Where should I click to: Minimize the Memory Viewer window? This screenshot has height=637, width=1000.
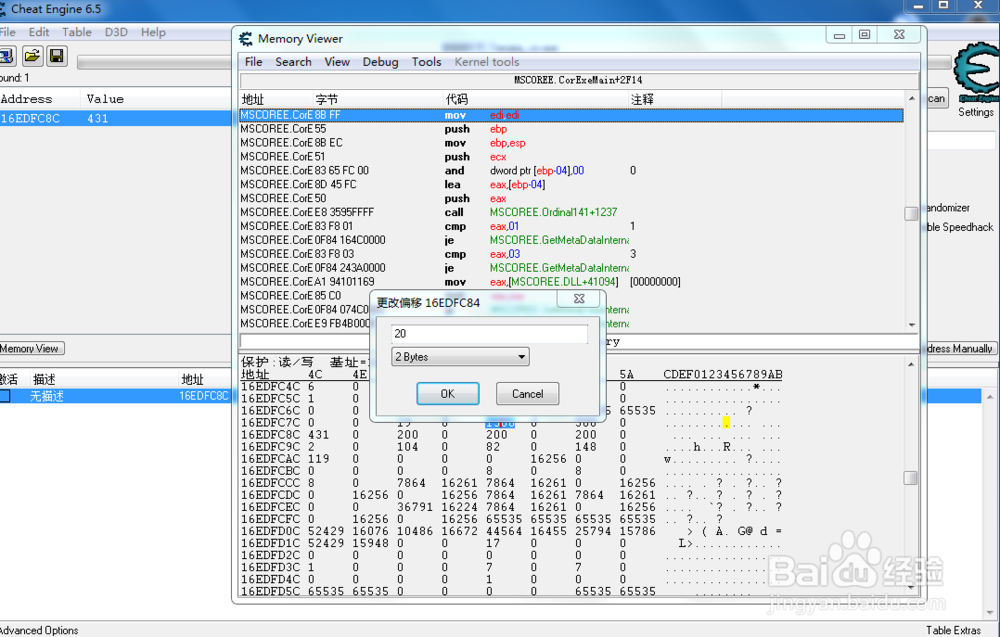tap(839, 34)
